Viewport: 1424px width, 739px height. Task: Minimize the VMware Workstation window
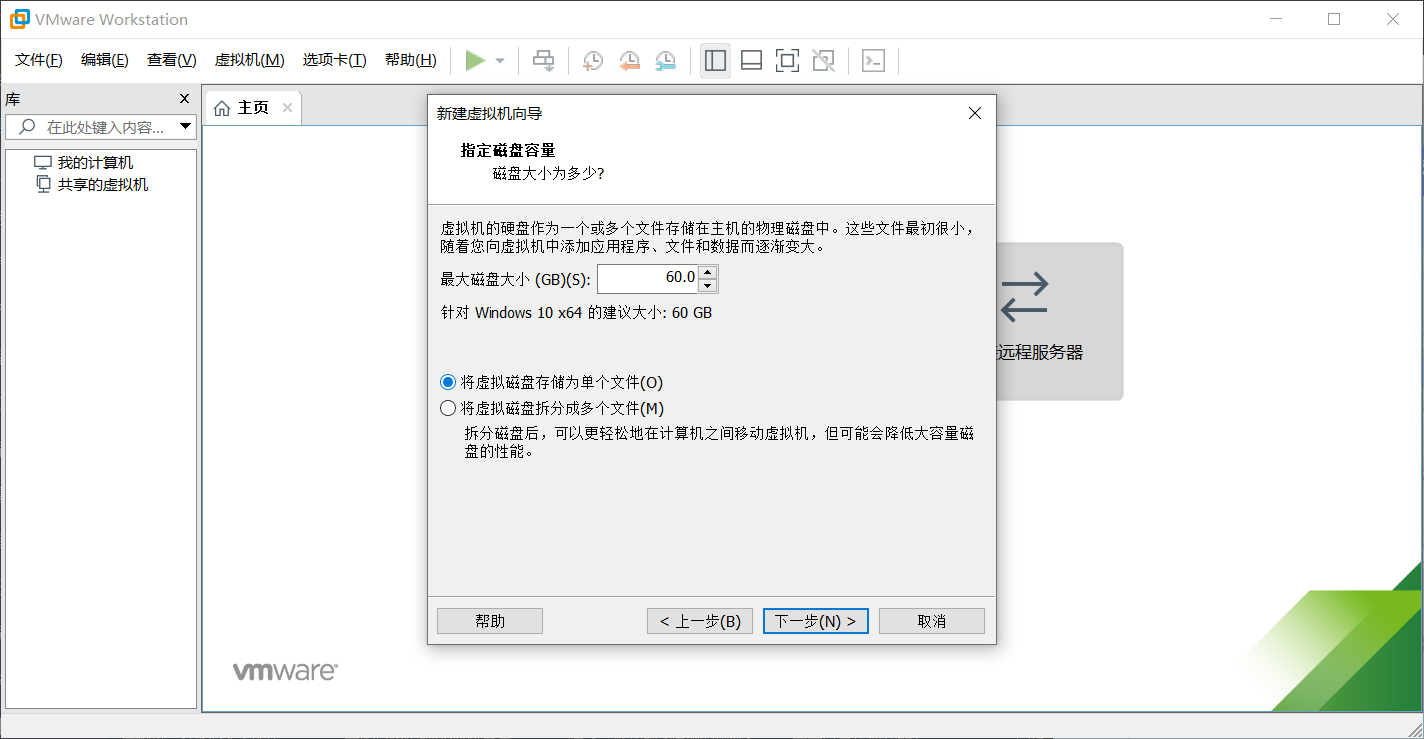tap(1275, 19)
